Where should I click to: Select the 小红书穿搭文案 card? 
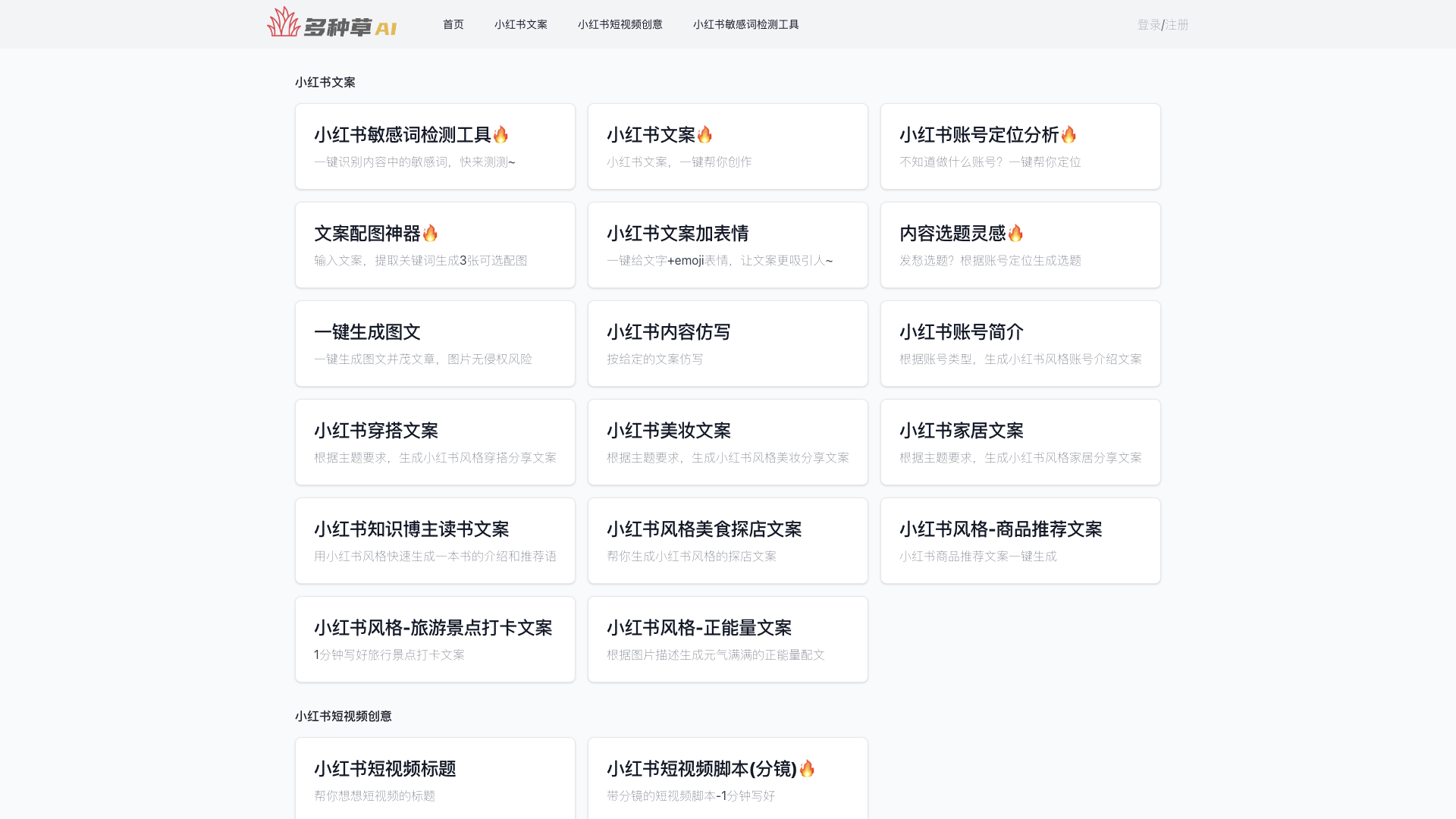[x=435, y=442]
